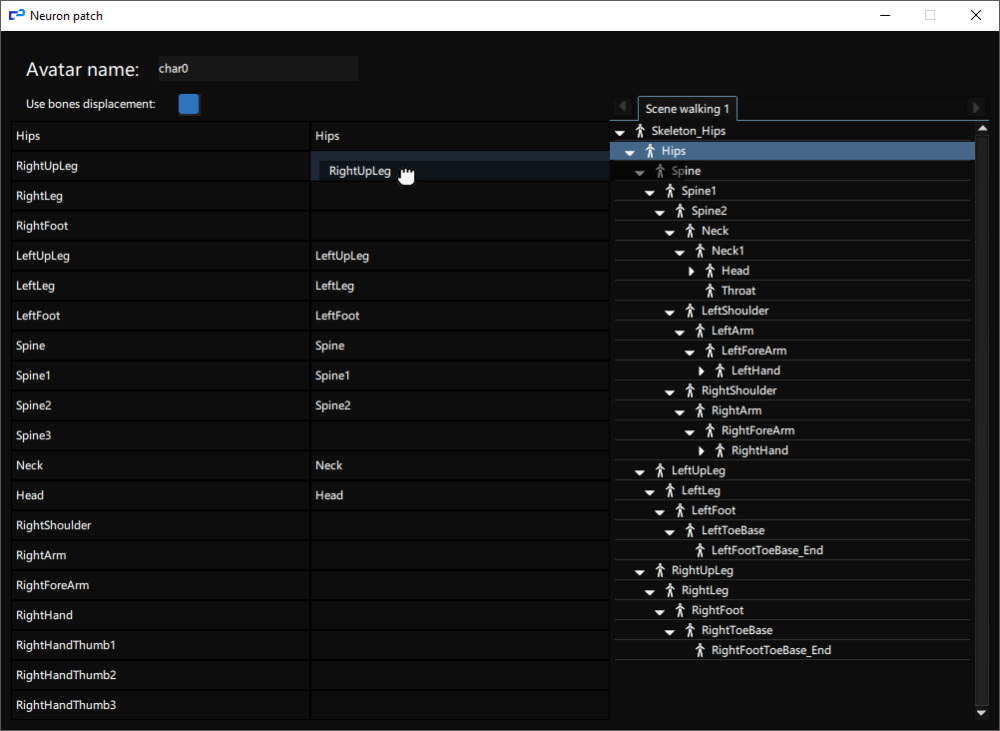The image size is (1000, 731).
Task: Collapse the Neck tree node
Action: point(670,232)
